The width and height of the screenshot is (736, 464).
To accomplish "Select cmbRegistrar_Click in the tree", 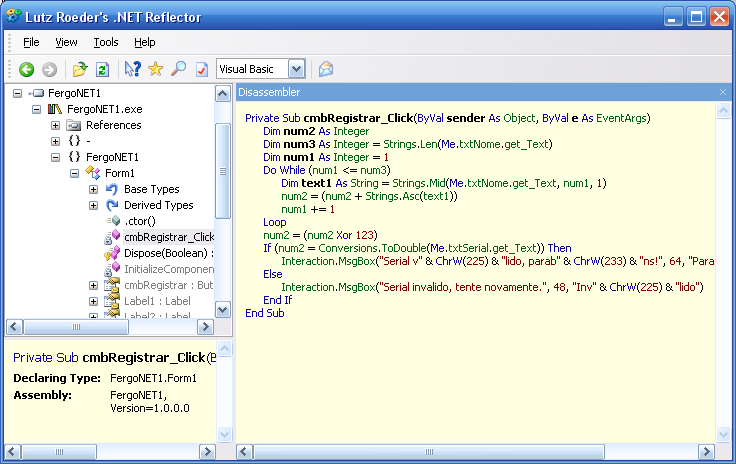I will [169, 237].
